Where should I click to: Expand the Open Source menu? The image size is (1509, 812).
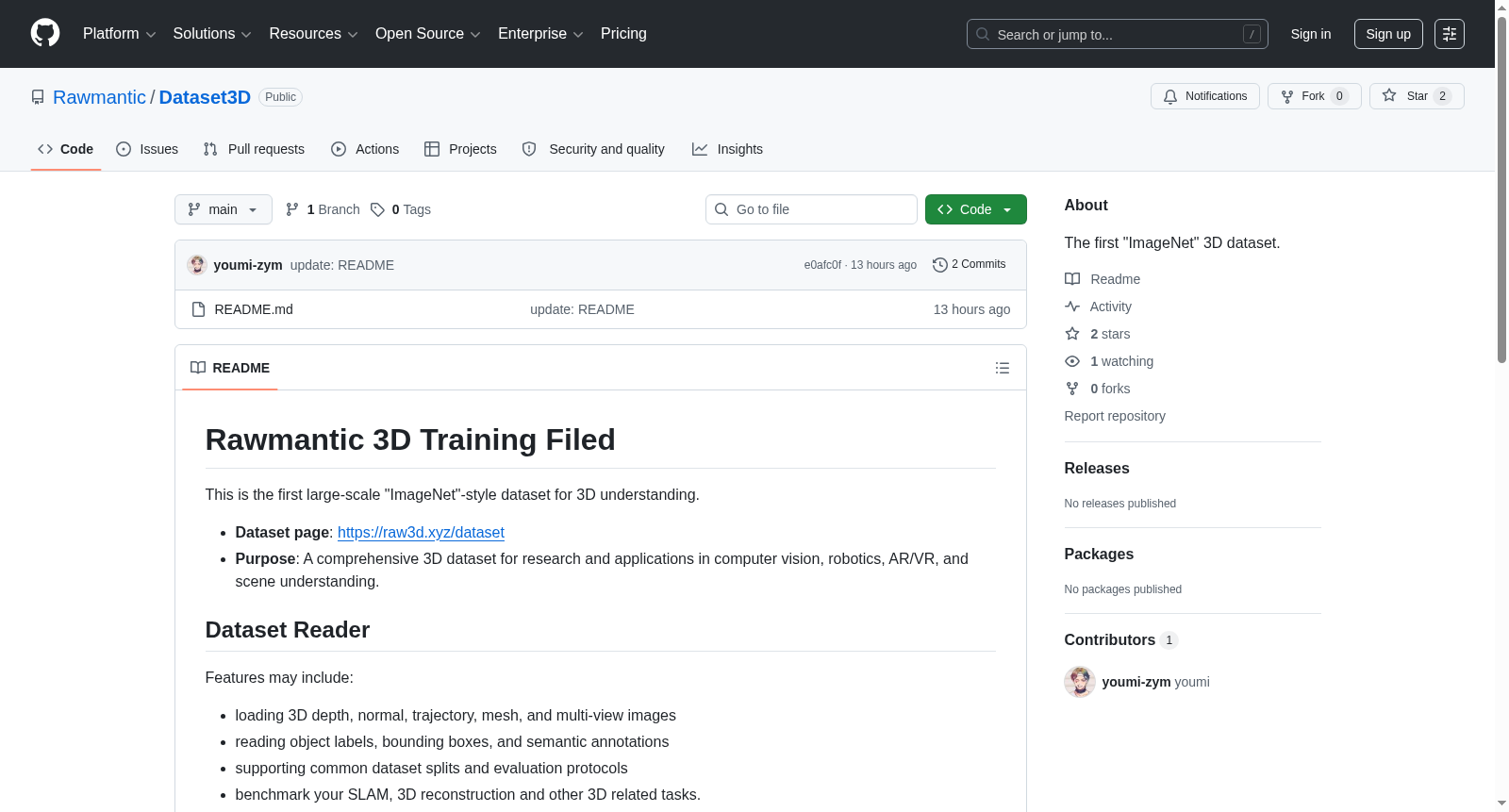coord(428,34)
